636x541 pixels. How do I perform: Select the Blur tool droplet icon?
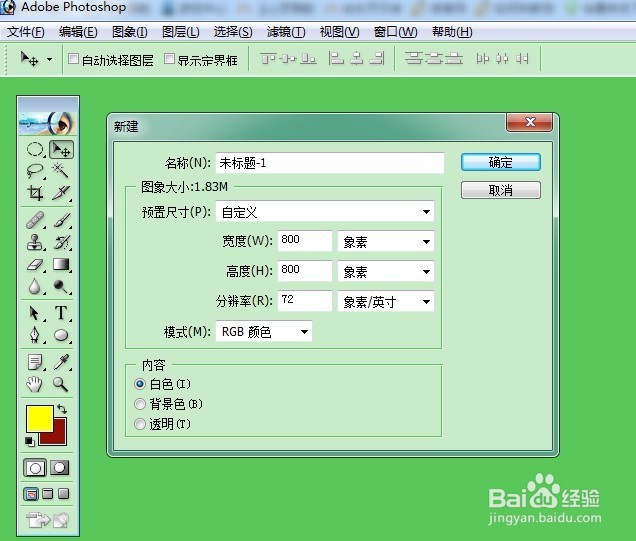pyautogui.click(x=35, y=286)
